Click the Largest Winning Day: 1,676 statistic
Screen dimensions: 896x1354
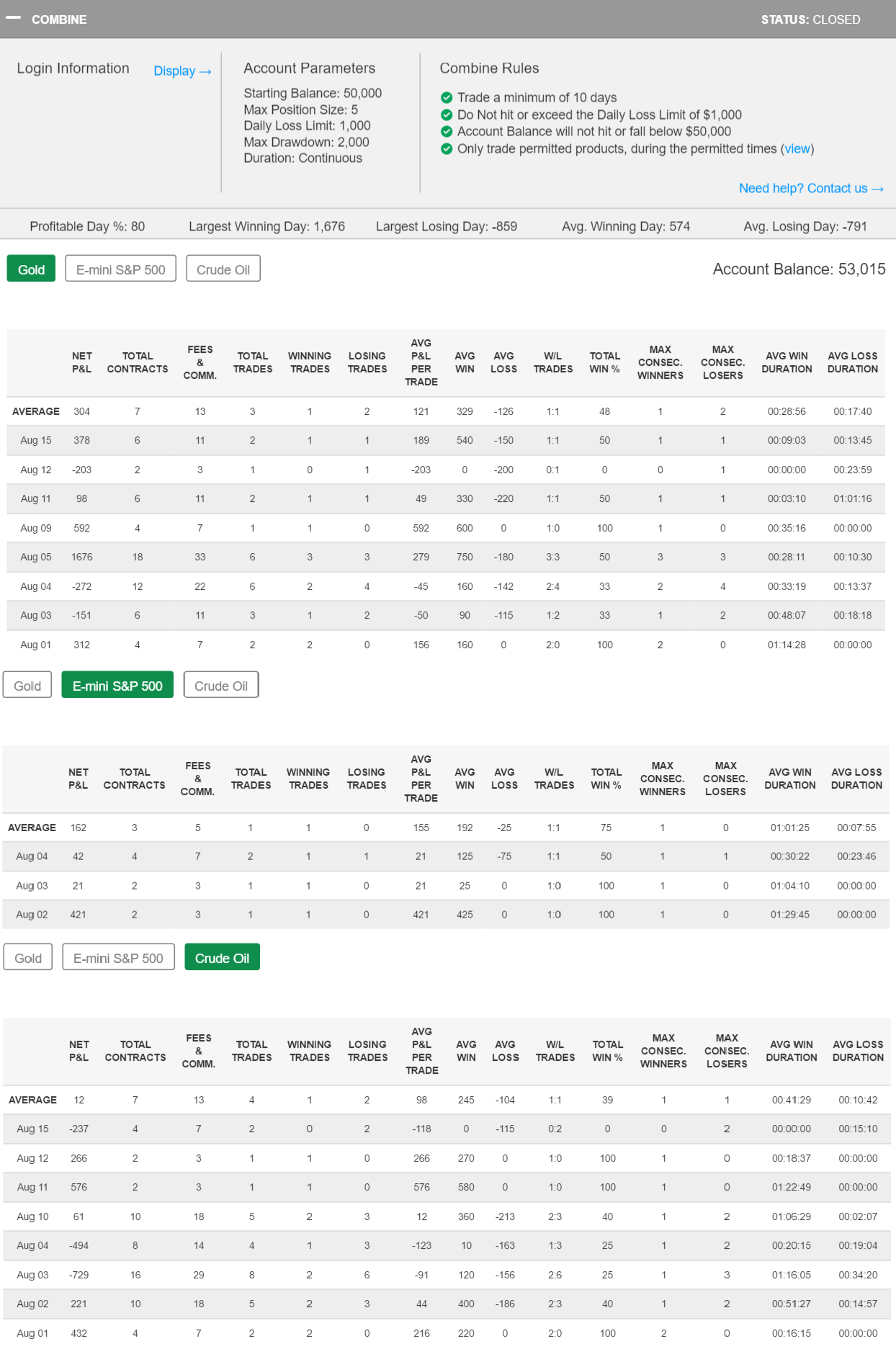pos(266,226)
